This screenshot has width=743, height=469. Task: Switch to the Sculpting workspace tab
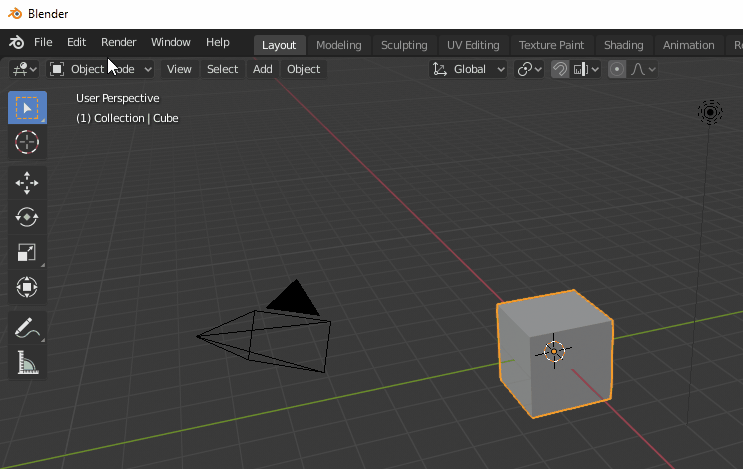click(x=404, y=45)
